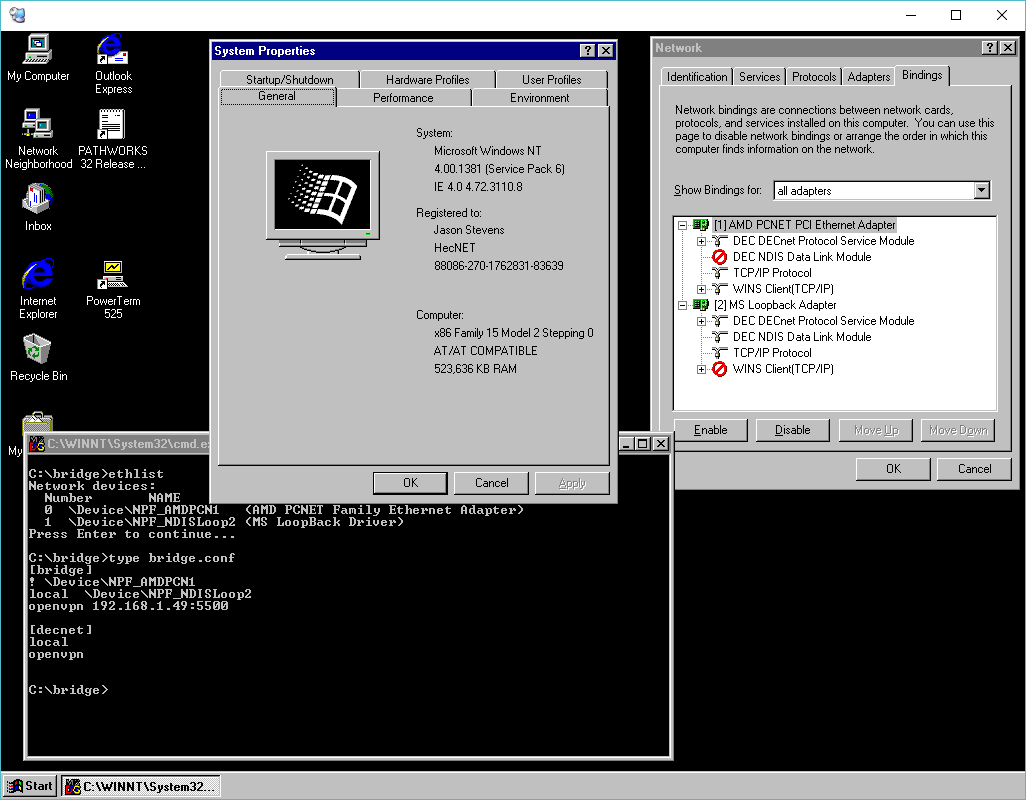1026x800 pixels.
Task: Click the protocol icon for TCP/IP under AMD PCNET
Action: 719,273
